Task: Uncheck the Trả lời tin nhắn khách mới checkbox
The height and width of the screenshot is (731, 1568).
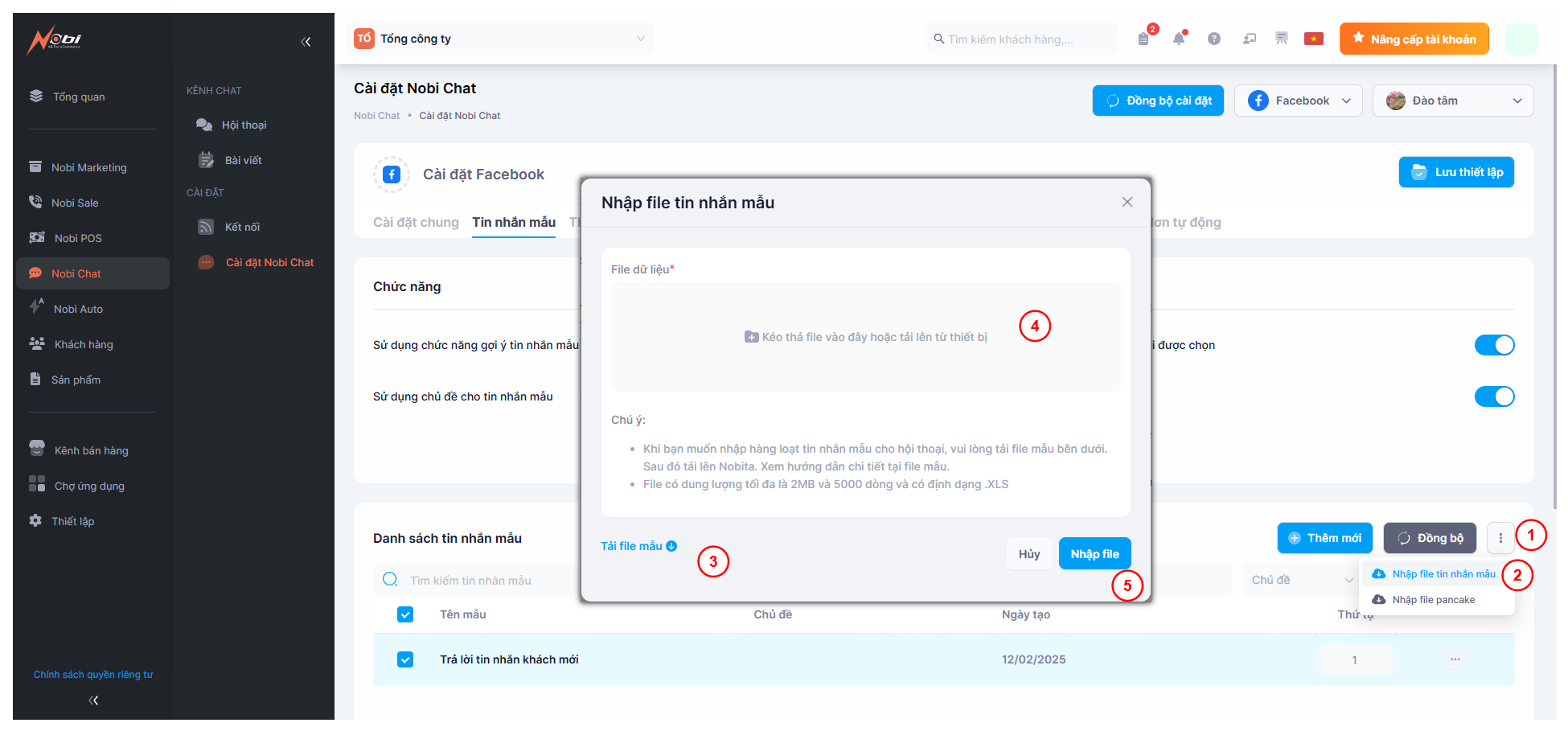Action: coord(405,659)
